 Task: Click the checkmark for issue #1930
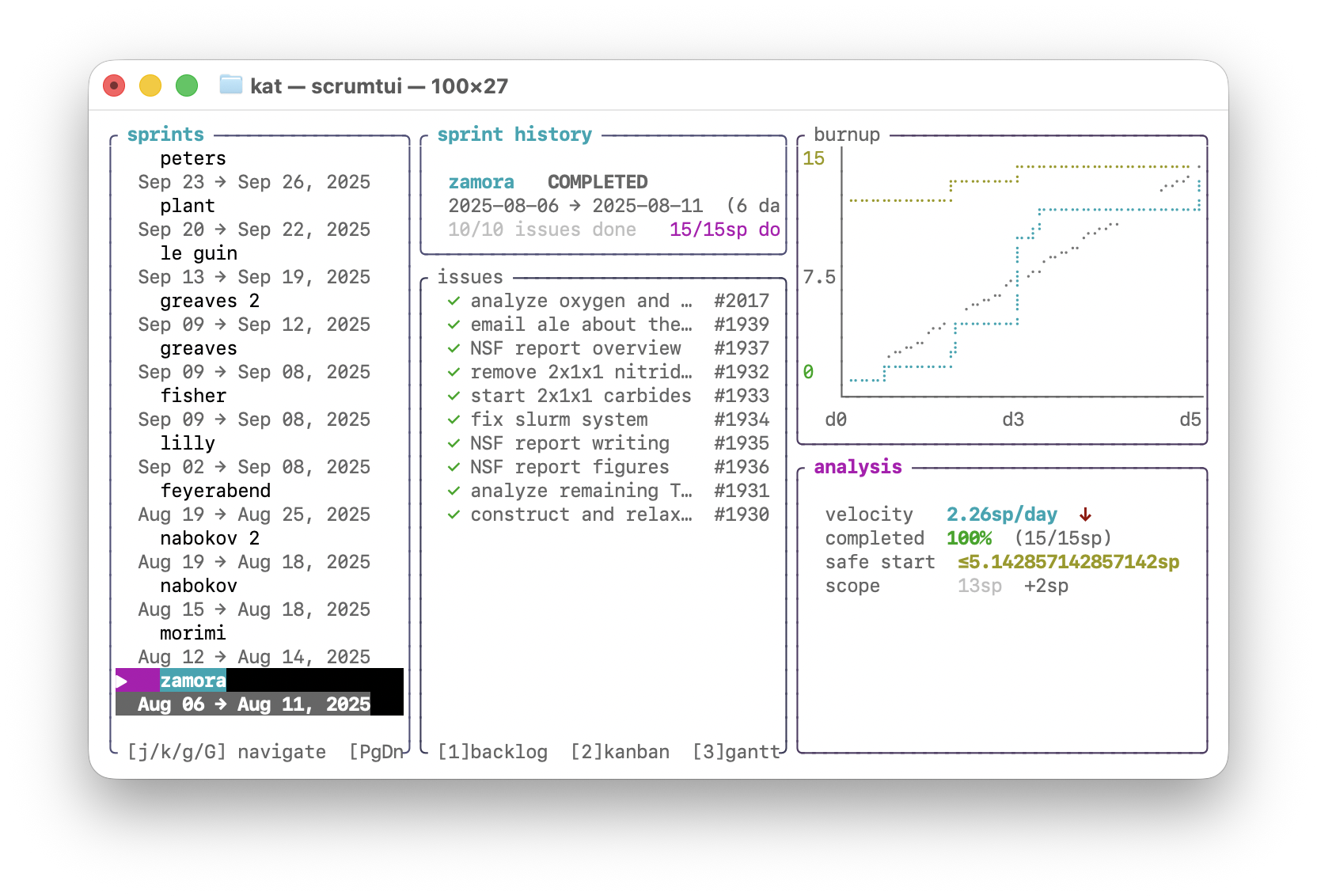[x=454, y=514]
